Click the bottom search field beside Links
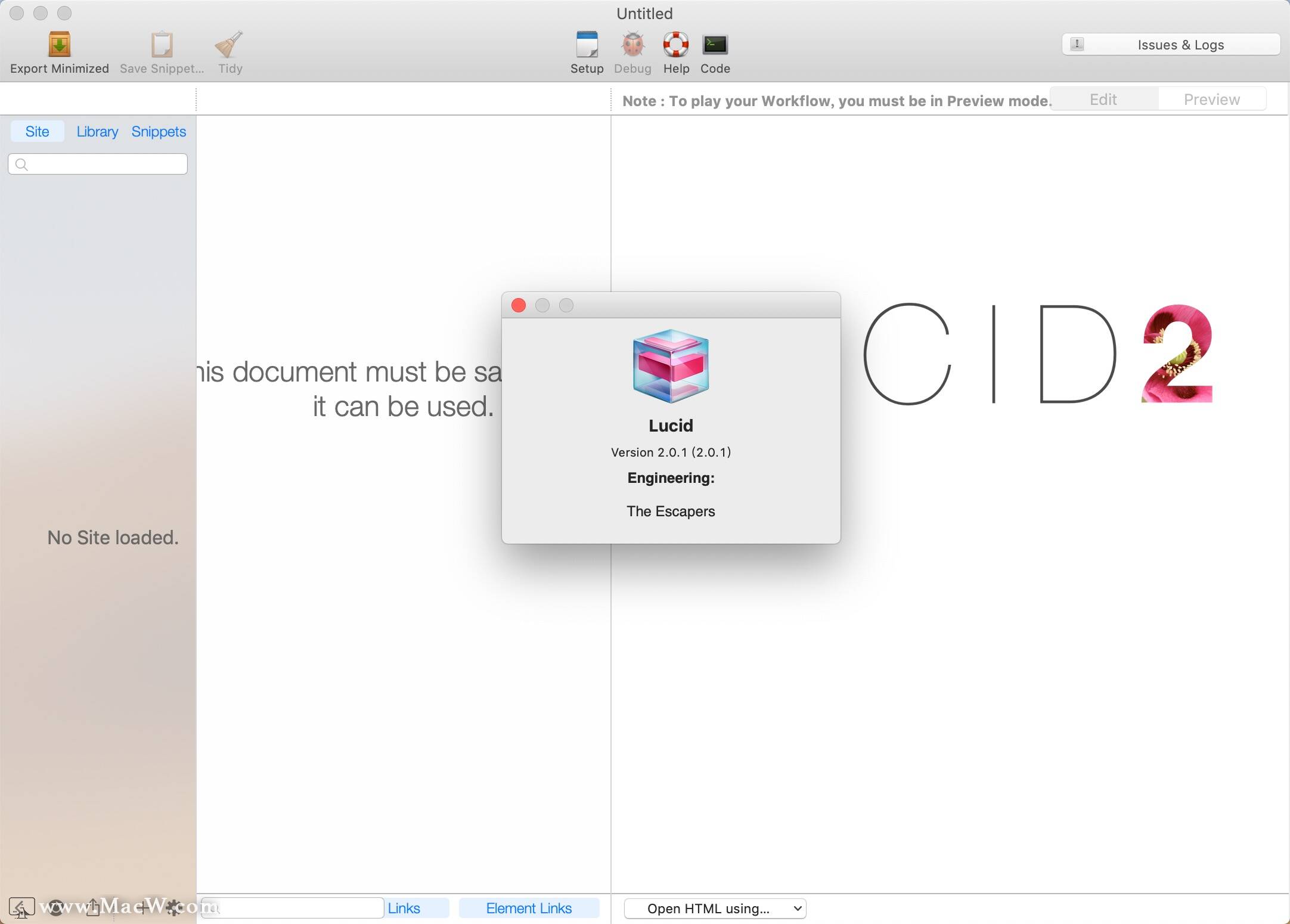Viewport: 1290px width, 924px height. click(x=292, y=908)
